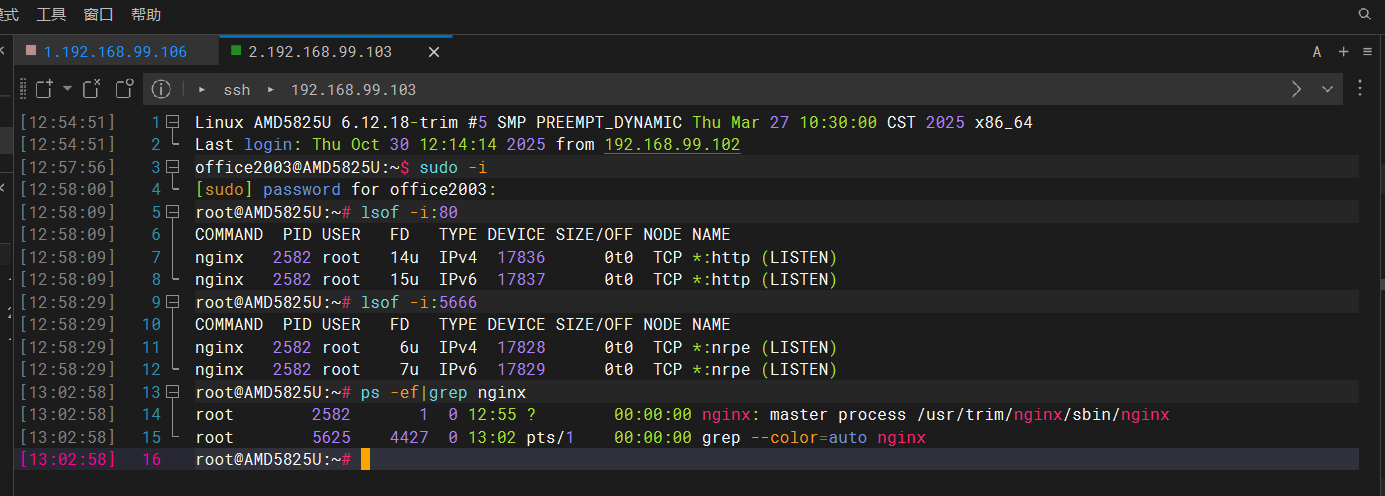Click the new session tab icon in toolbar
This screenshot has height=496, width=1385.
(43, 89)
